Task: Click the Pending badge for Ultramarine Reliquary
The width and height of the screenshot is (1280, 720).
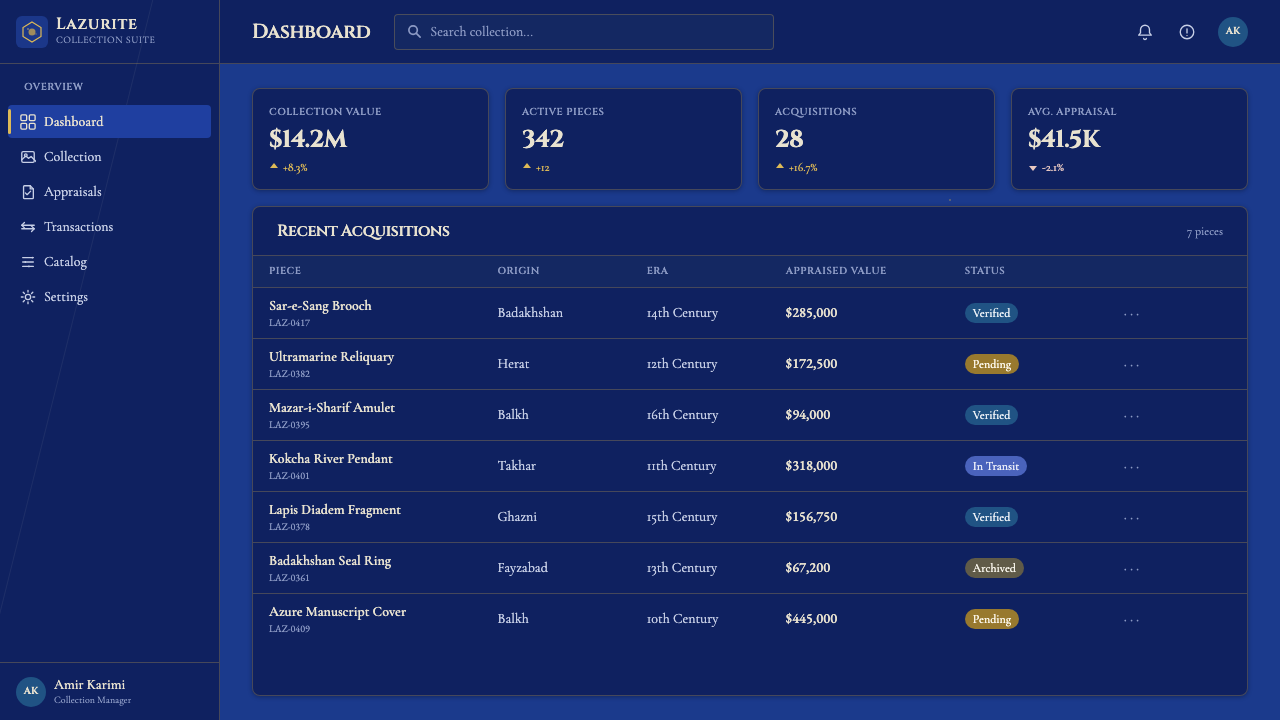Action: point(992,364)
